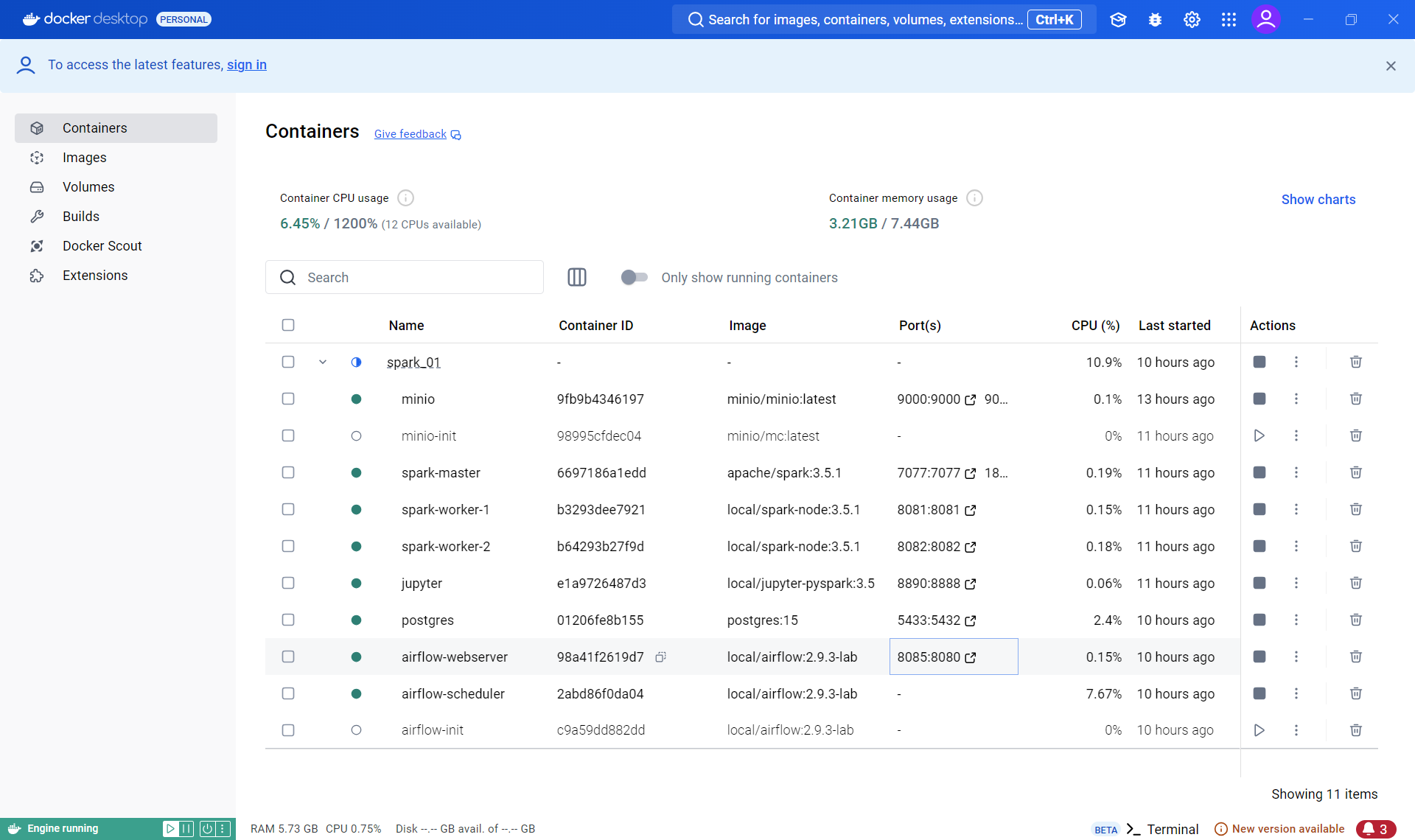This screenshot has height=840, width=1415.
Task: Click the Give feedback link
Action: [x=417, y=134]
